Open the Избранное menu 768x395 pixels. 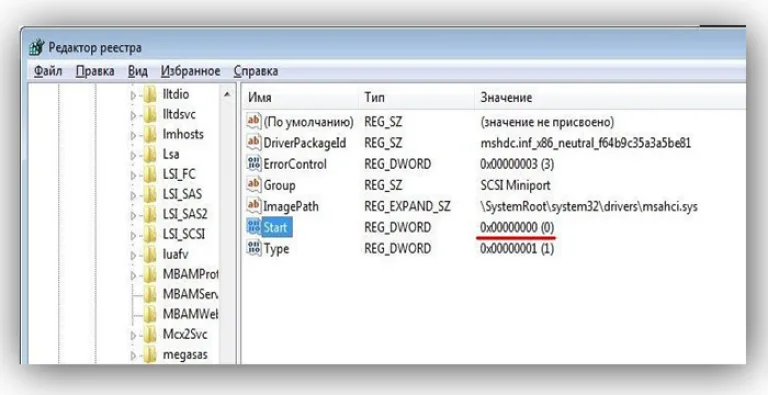click(191, 72)
